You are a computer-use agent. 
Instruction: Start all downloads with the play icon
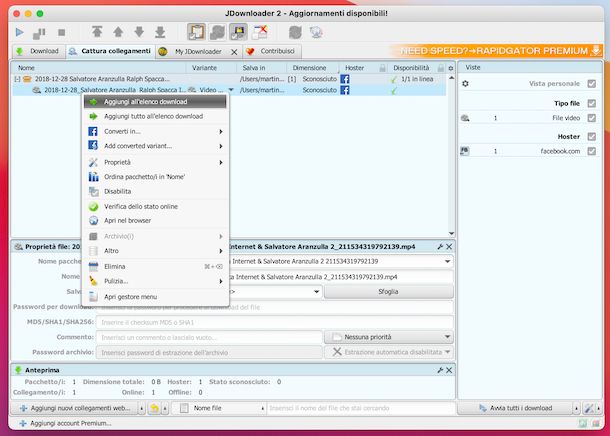pyautogui.click(x=19, y=32)
